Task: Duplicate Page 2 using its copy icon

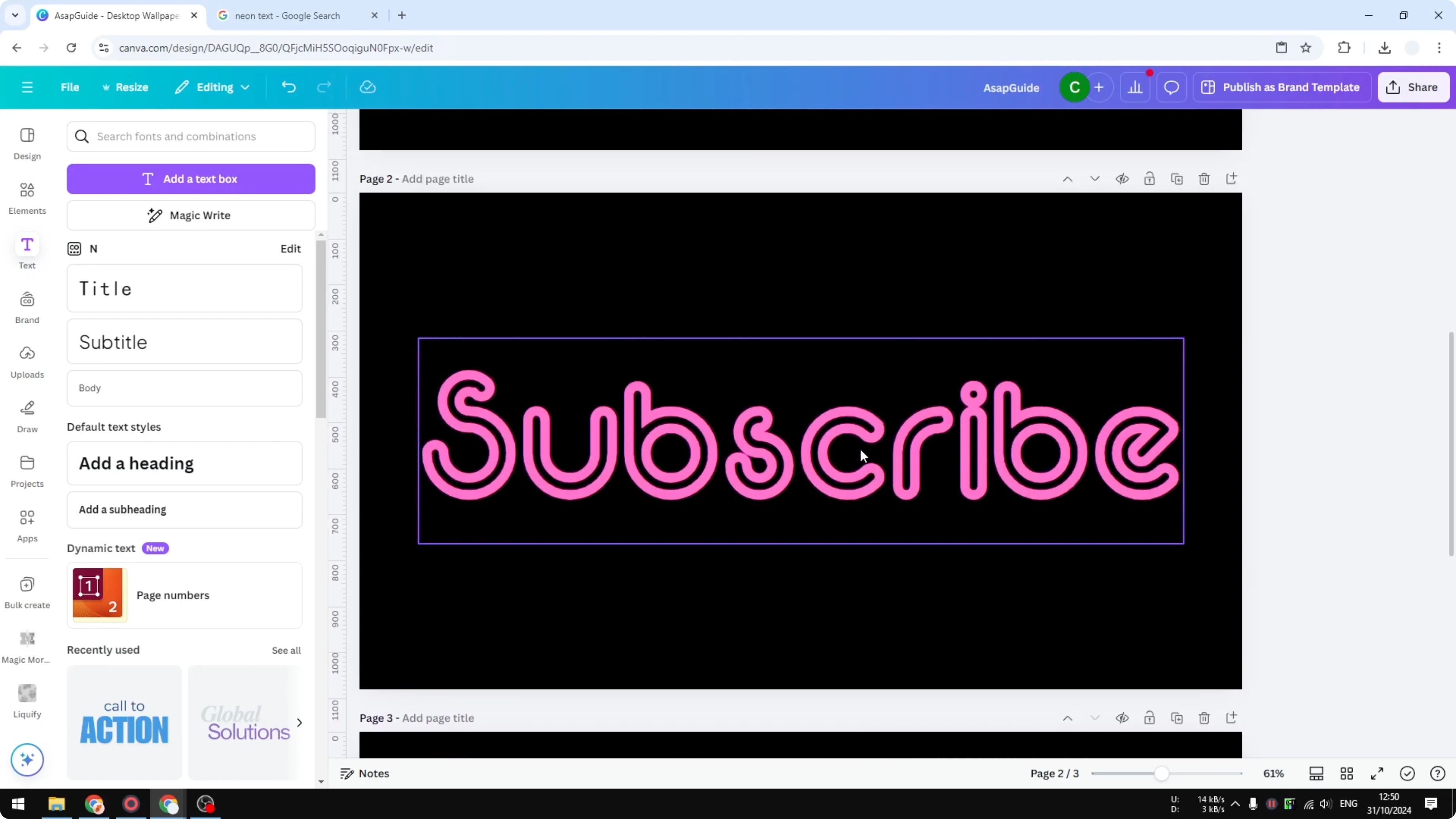Action: coord(1177,178)
